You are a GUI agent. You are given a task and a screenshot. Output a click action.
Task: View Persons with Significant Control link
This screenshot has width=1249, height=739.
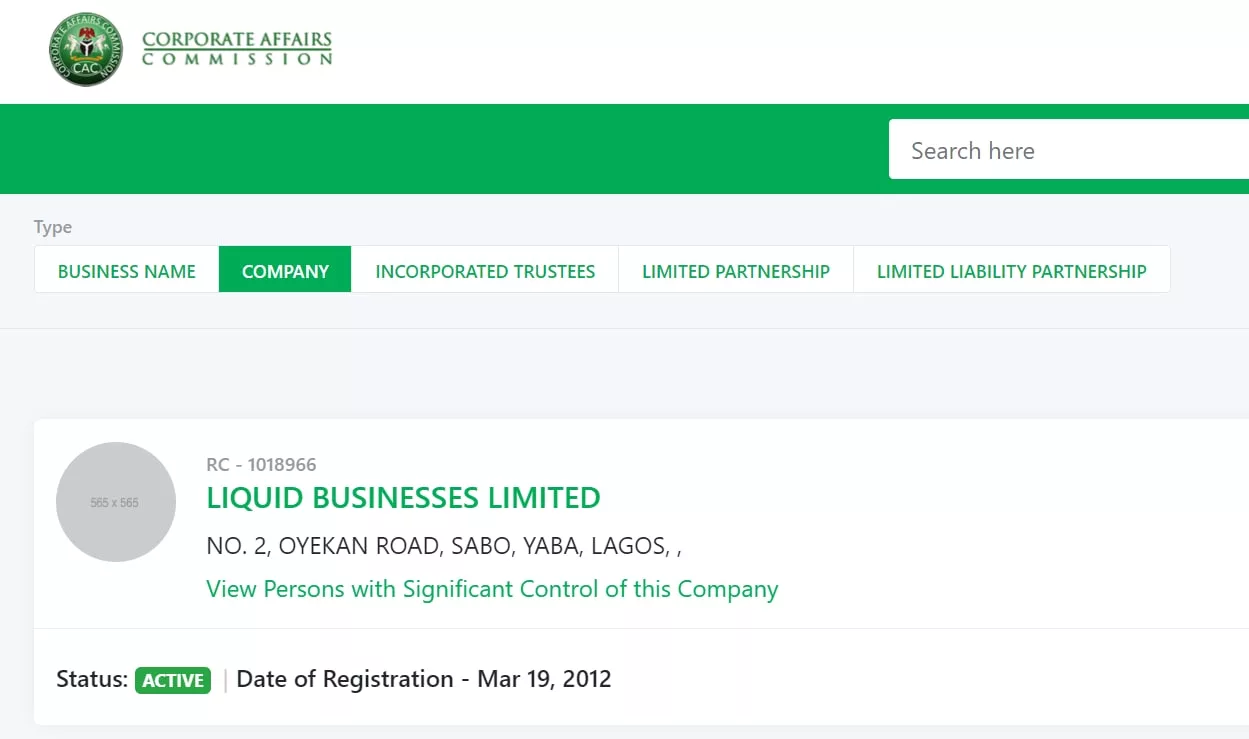(x=492, y=589)
